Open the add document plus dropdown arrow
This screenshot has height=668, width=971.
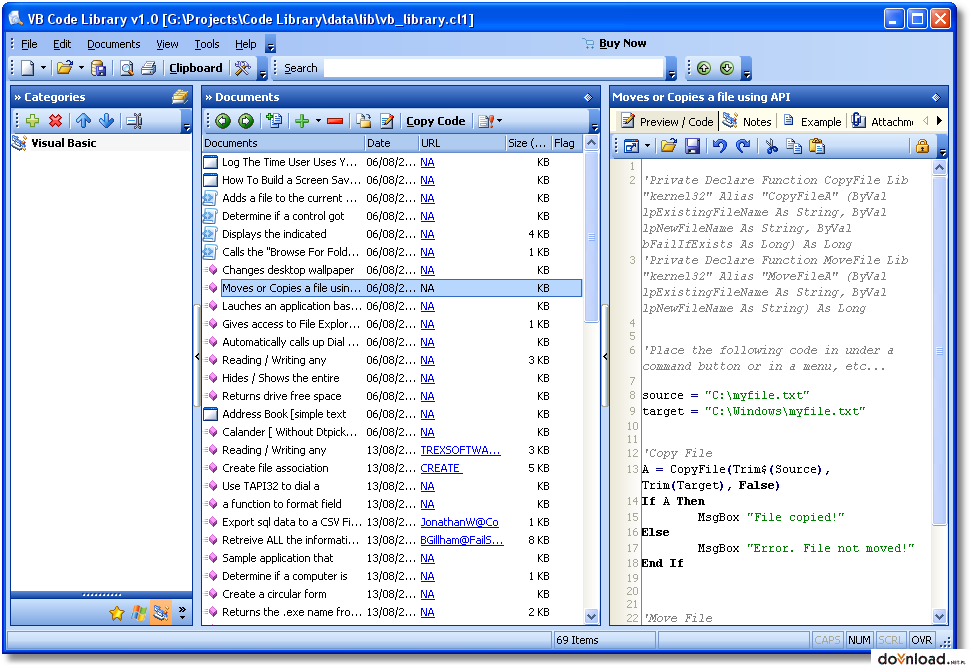coord(318,121)
